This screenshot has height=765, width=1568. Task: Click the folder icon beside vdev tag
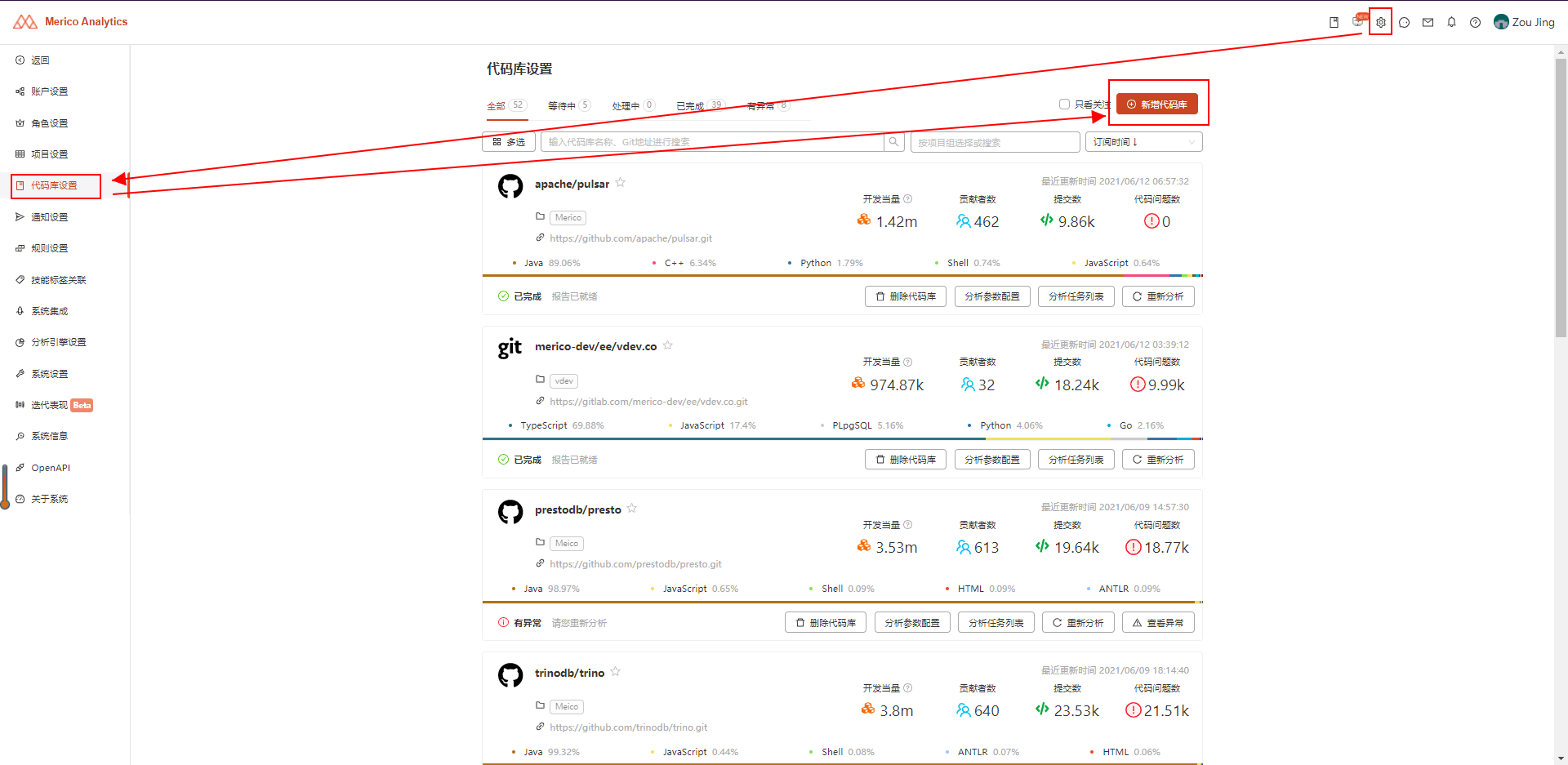pyautogui.click(x=540, y=380)
